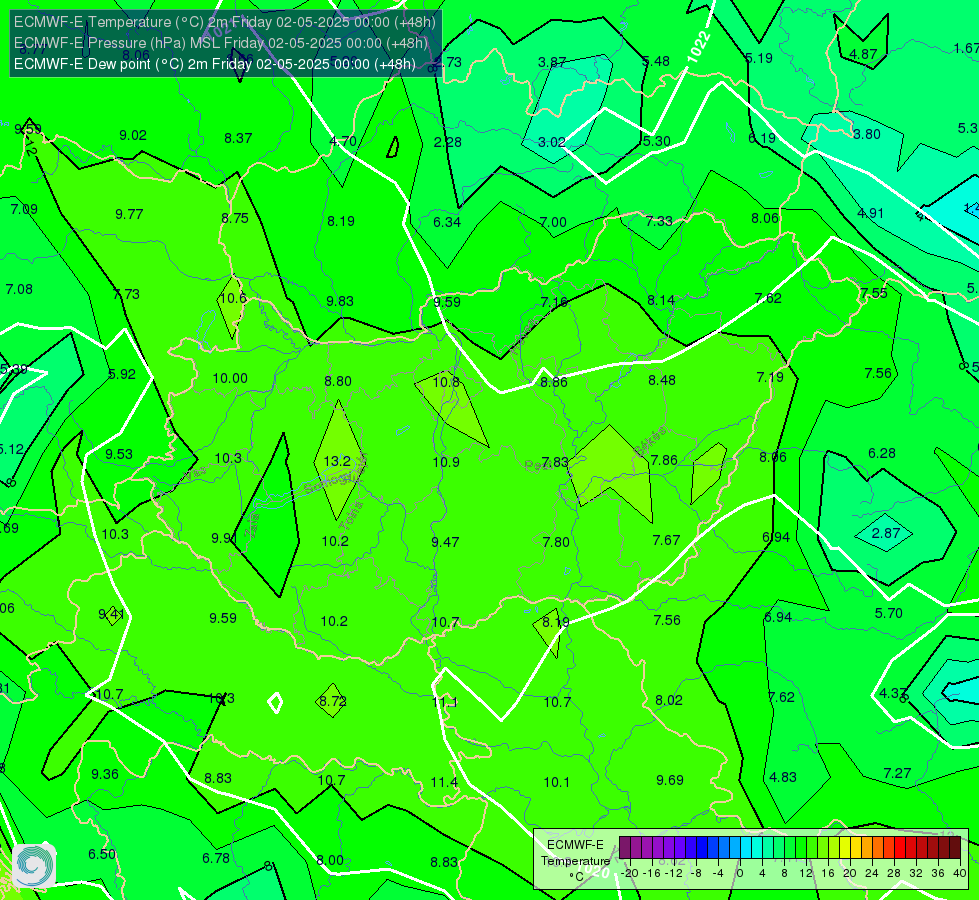Click the 10.1 temperature value
Screen dimensions: 979x900
tap(556, 782)
